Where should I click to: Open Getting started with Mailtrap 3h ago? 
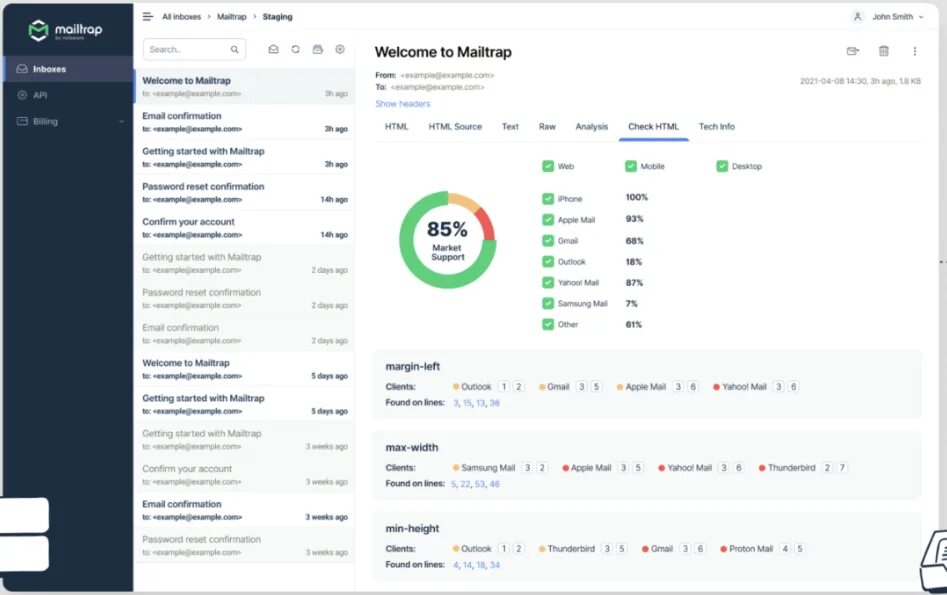[x=244, y=157]
